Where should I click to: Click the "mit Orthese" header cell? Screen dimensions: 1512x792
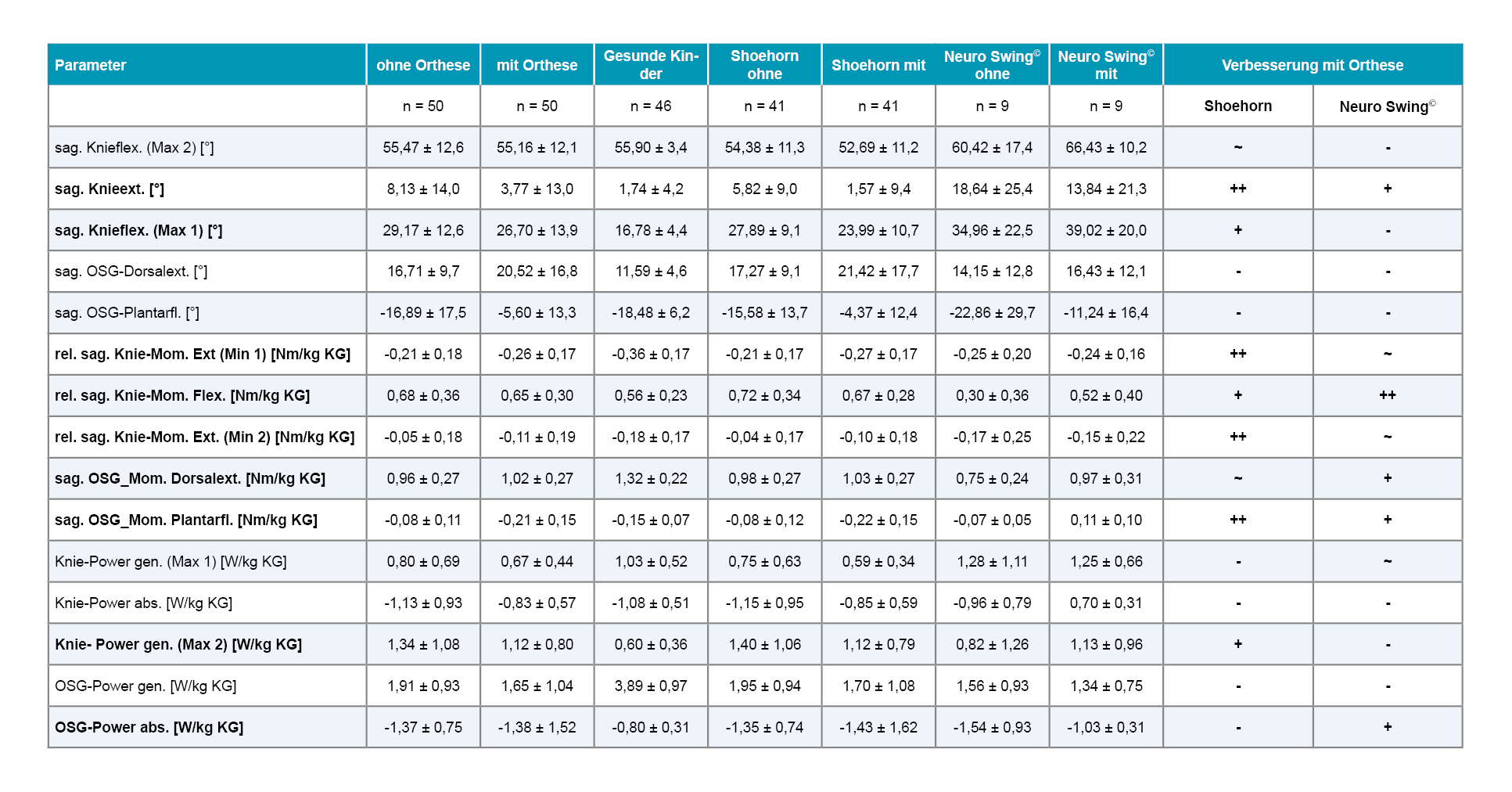[x=537, y=65]
